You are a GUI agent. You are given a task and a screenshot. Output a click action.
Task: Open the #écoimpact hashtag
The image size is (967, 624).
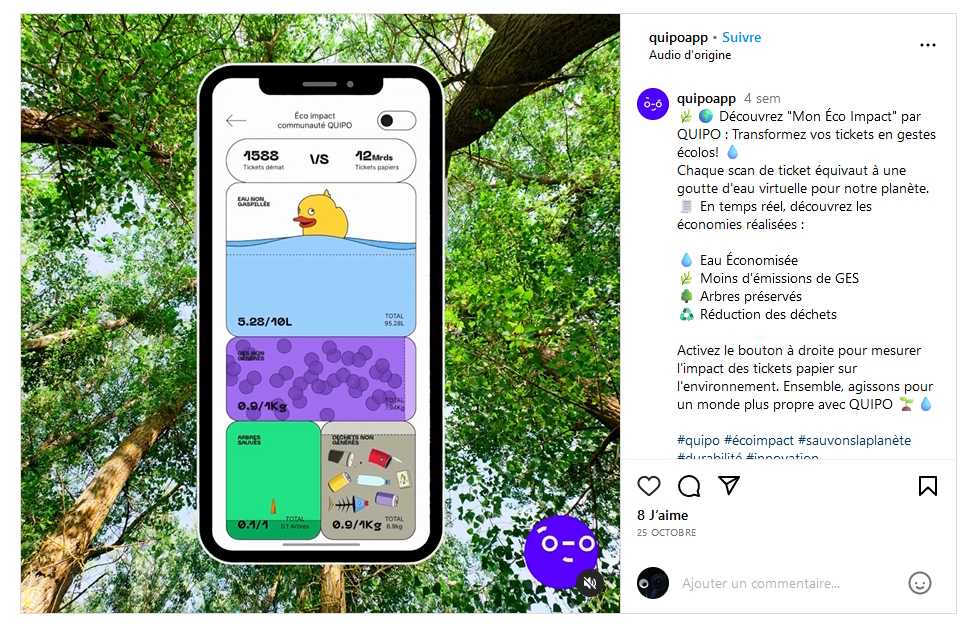(x=759, y=440)
